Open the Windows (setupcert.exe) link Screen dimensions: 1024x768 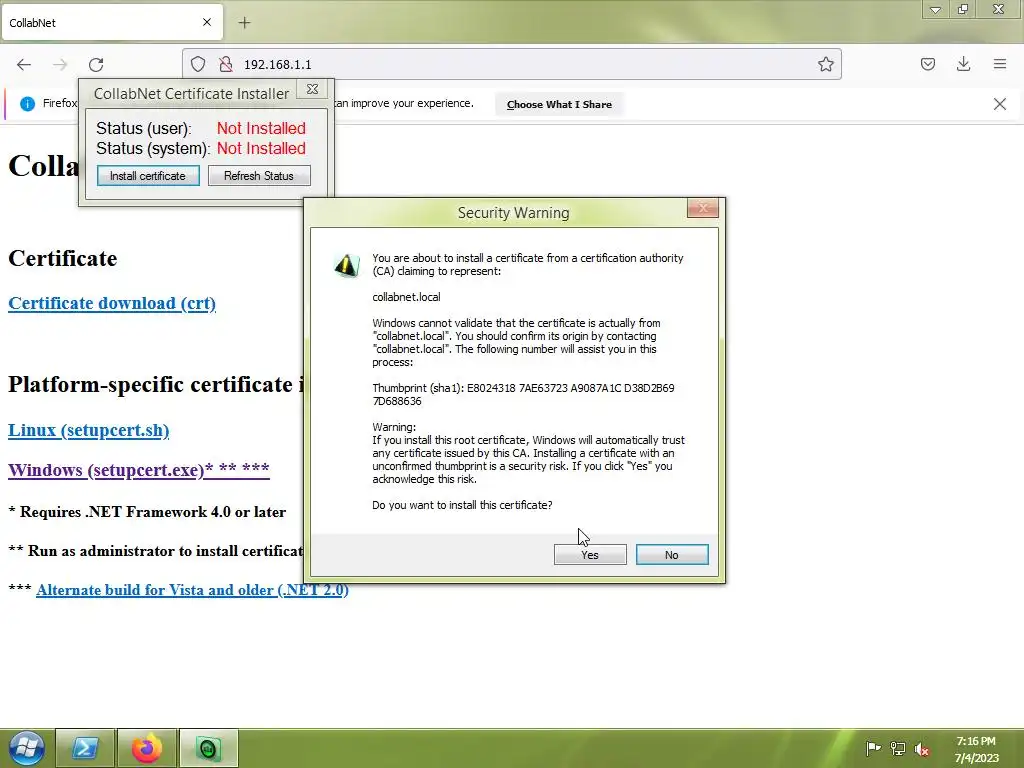click(138, 470)
